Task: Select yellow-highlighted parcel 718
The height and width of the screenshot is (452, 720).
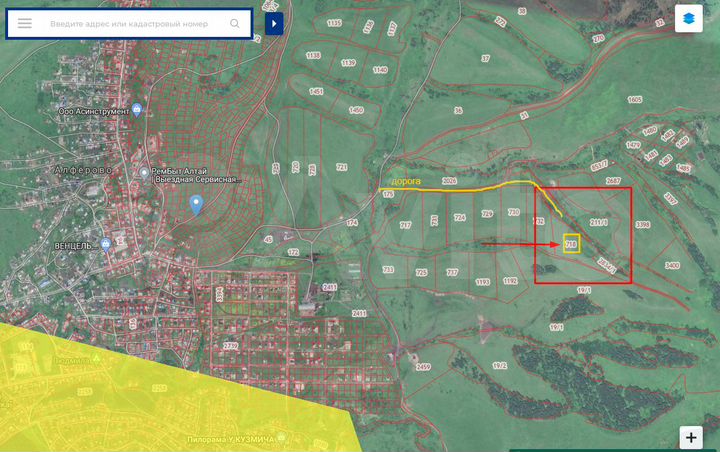Action: coord(571,243)
